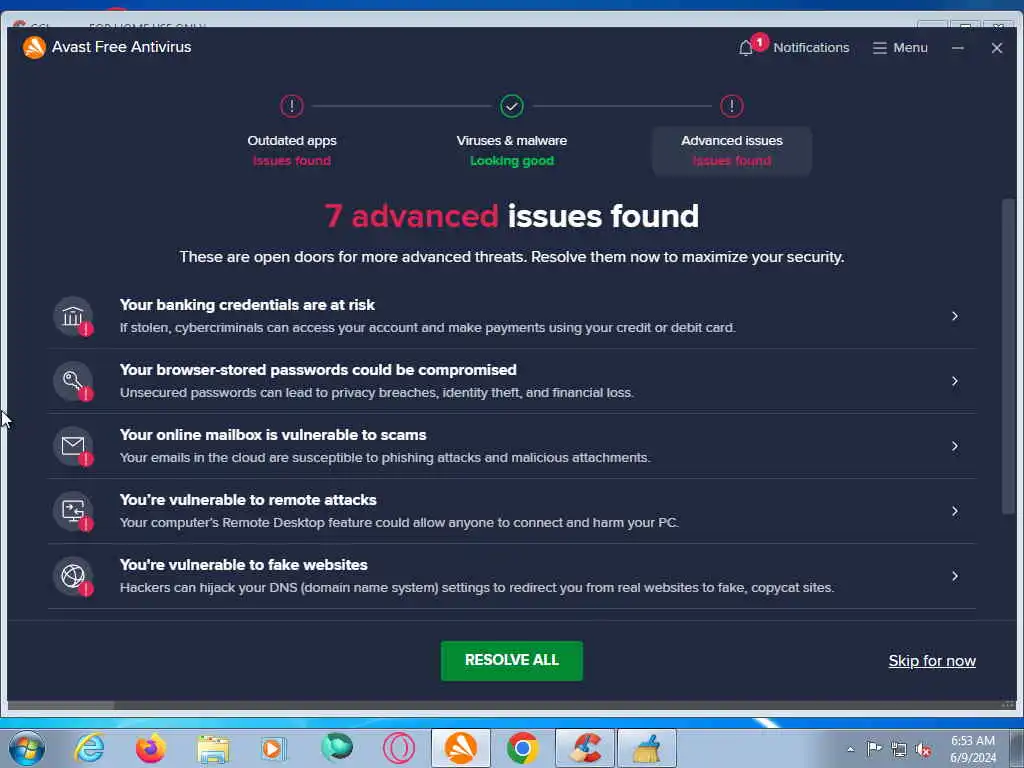Select the Viruses & malware checkmark icon
The width and height of the screenshot is (1024, 768).
pos(512,106)
